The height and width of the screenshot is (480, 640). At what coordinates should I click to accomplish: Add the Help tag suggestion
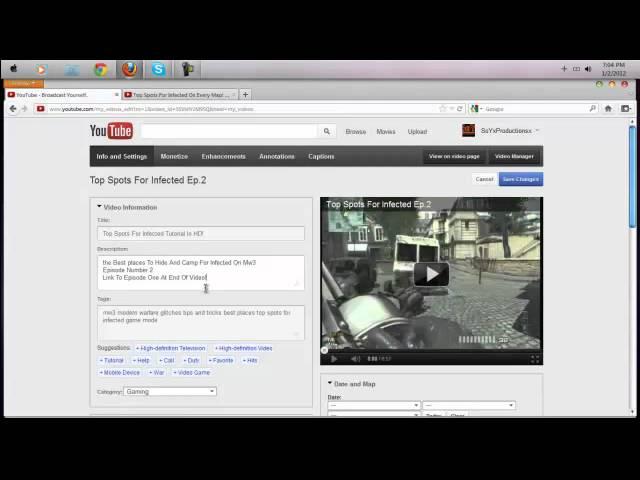tap(141, 360)
